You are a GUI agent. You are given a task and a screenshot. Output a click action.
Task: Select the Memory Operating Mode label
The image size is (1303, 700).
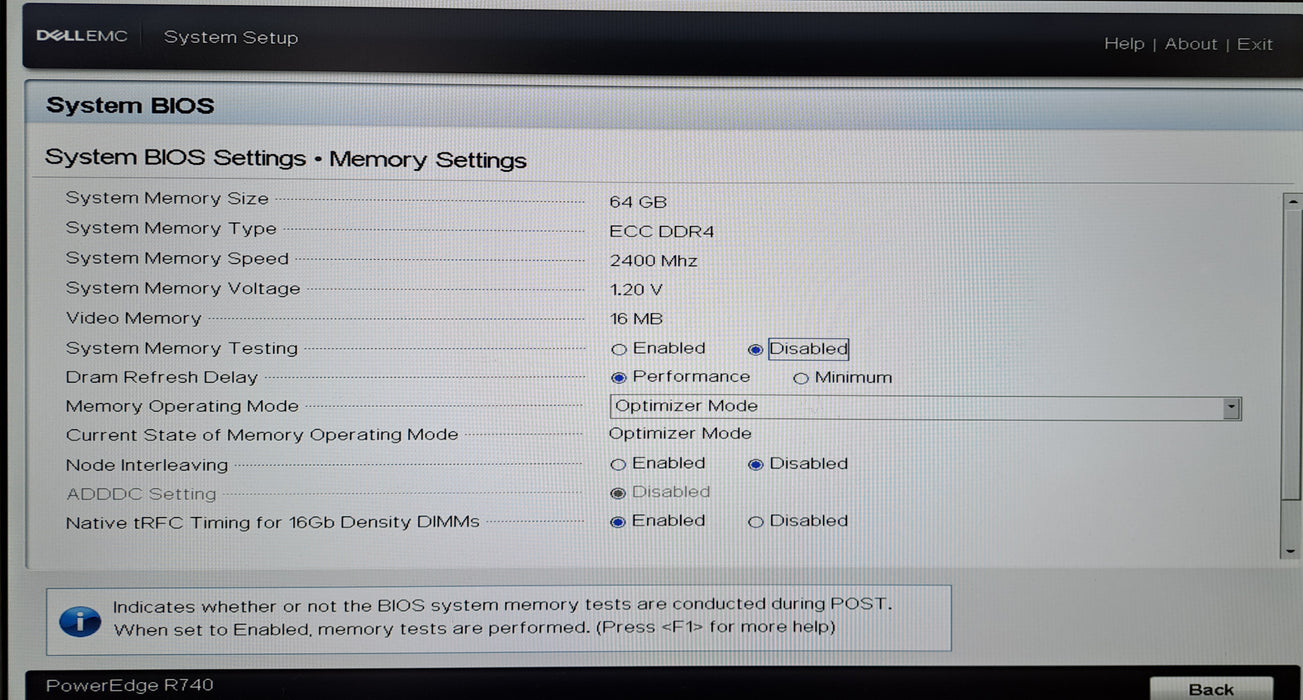[182, 406]
